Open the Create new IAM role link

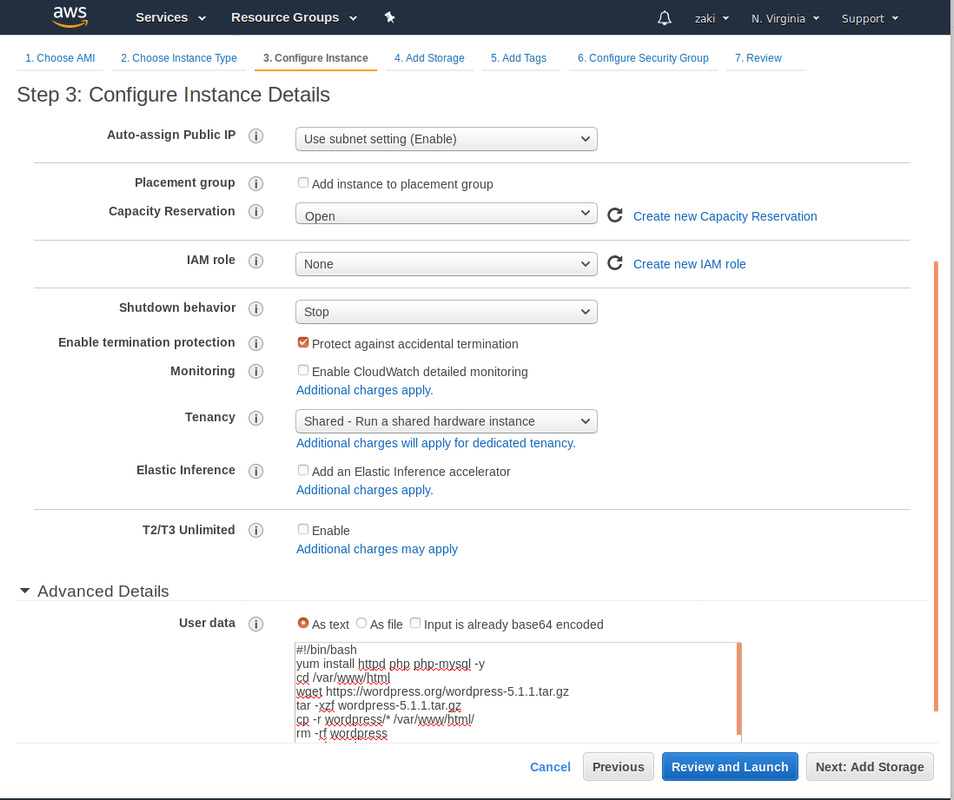pos(689,263)
